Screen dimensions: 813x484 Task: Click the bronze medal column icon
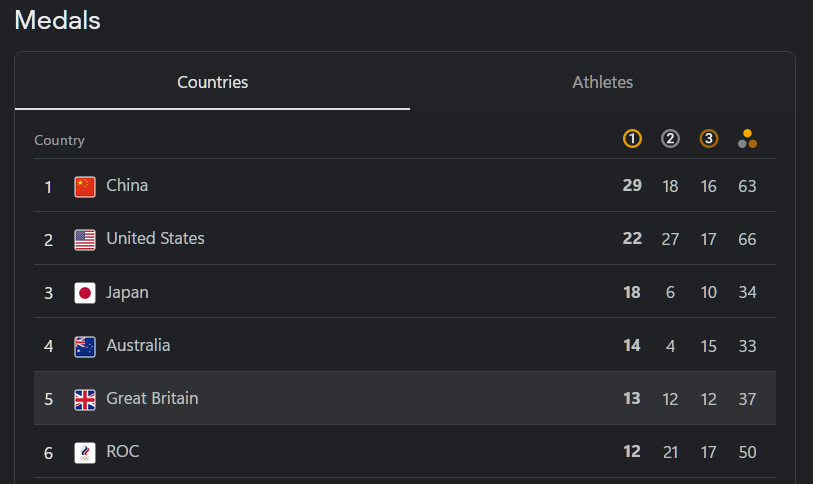pos(709,139)
